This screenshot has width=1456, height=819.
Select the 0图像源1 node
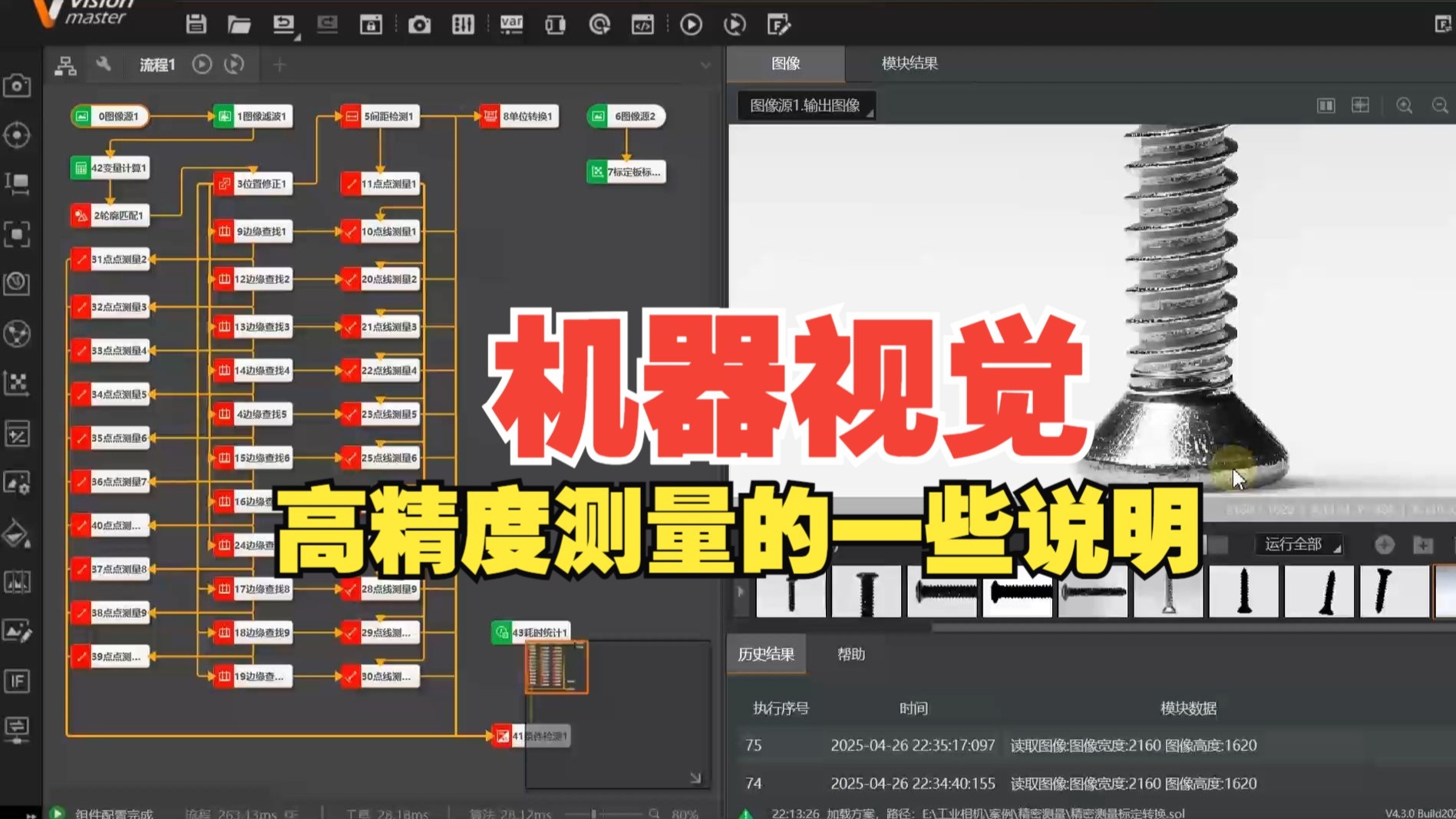pos(109,116)
